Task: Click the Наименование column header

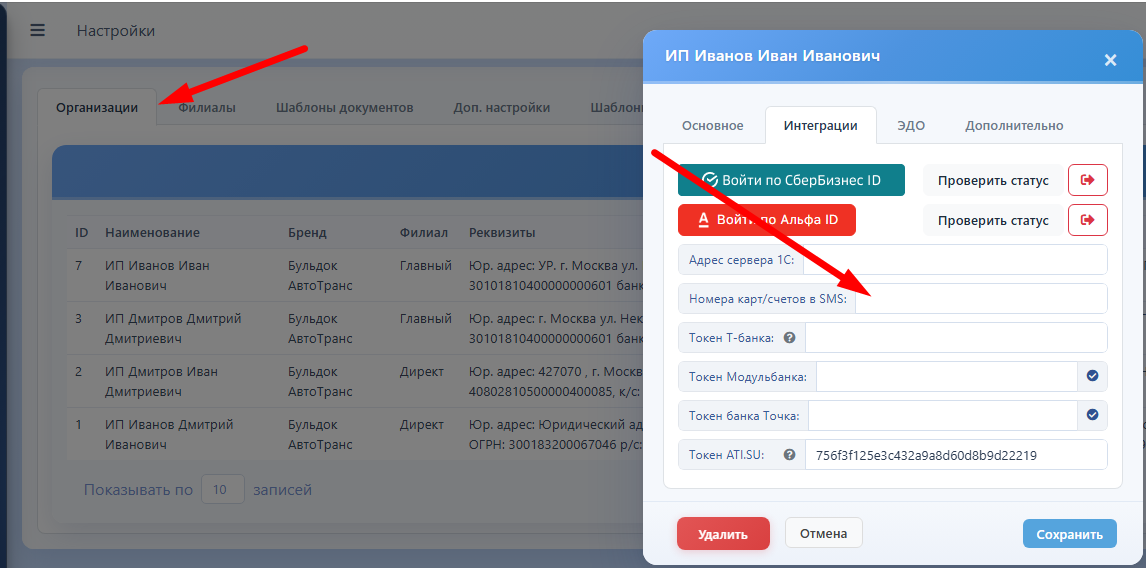Action: (152, 232)
